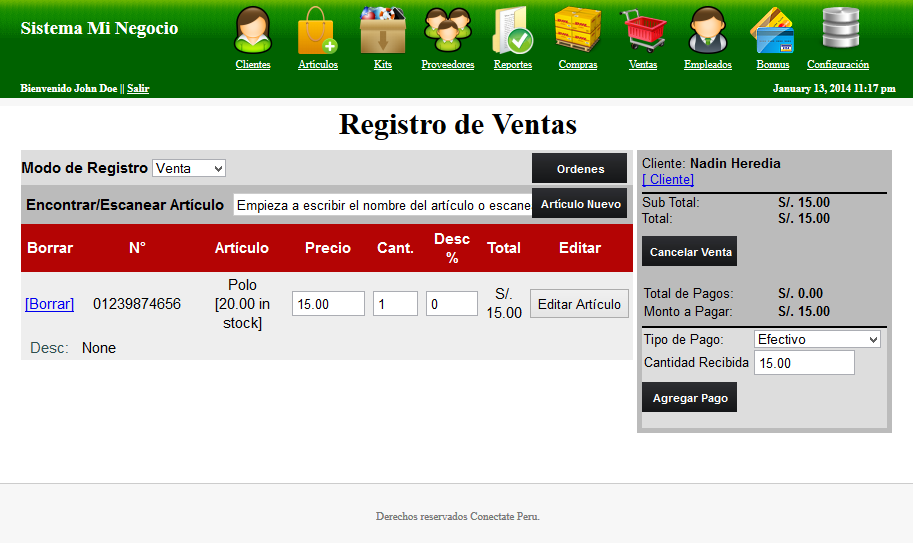
Task: Click item number 01239874656
Action: pyautogui.click(x=137, y=304)
